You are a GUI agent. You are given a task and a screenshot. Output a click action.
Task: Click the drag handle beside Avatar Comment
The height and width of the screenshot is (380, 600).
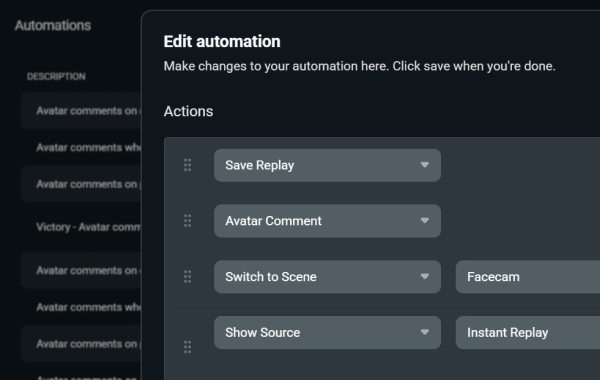[188, 221]
